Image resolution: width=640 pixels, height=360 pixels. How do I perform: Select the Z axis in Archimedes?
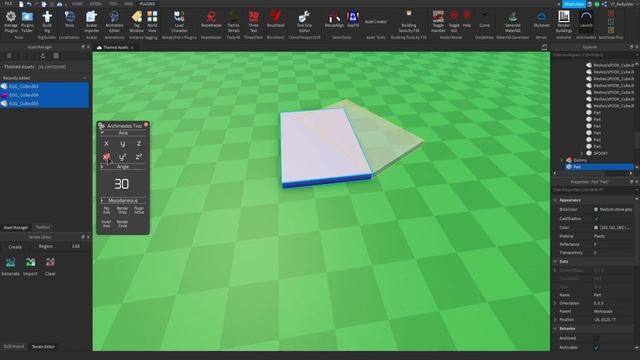(x=139, y=144)
